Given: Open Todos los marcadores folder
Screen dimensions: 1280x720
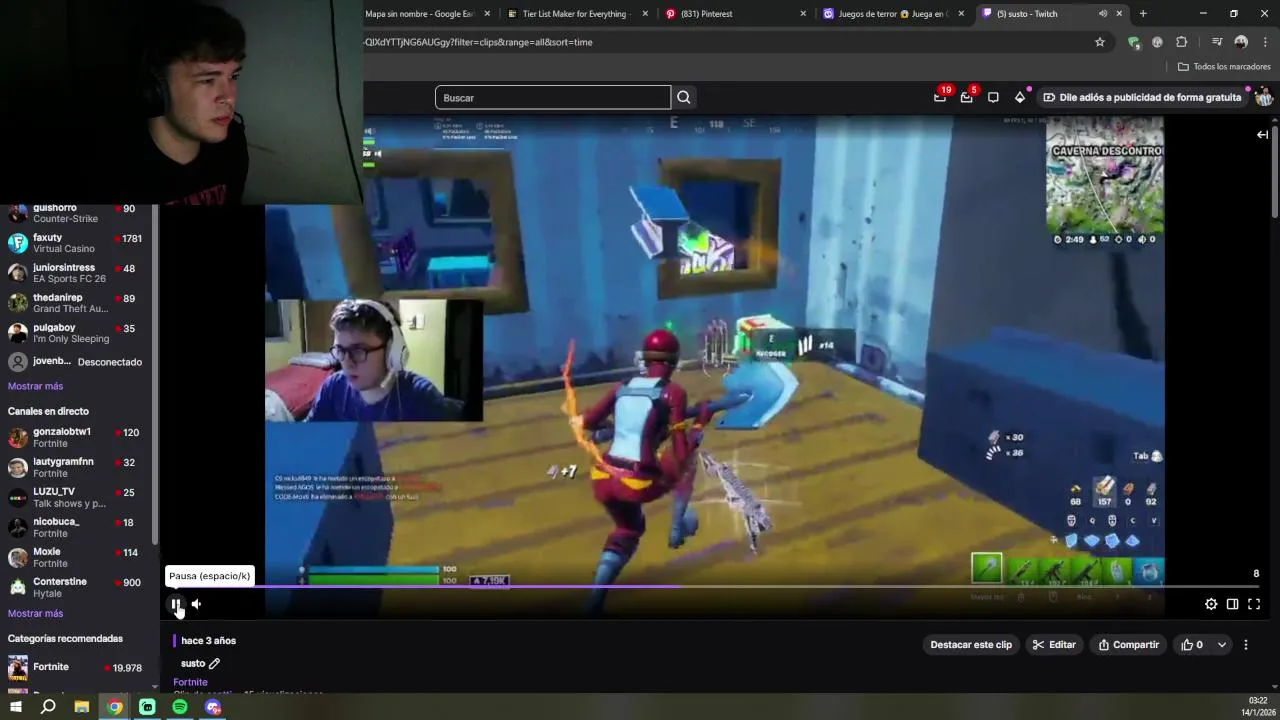Looking at the screenshot, I should click(1224, 67).
